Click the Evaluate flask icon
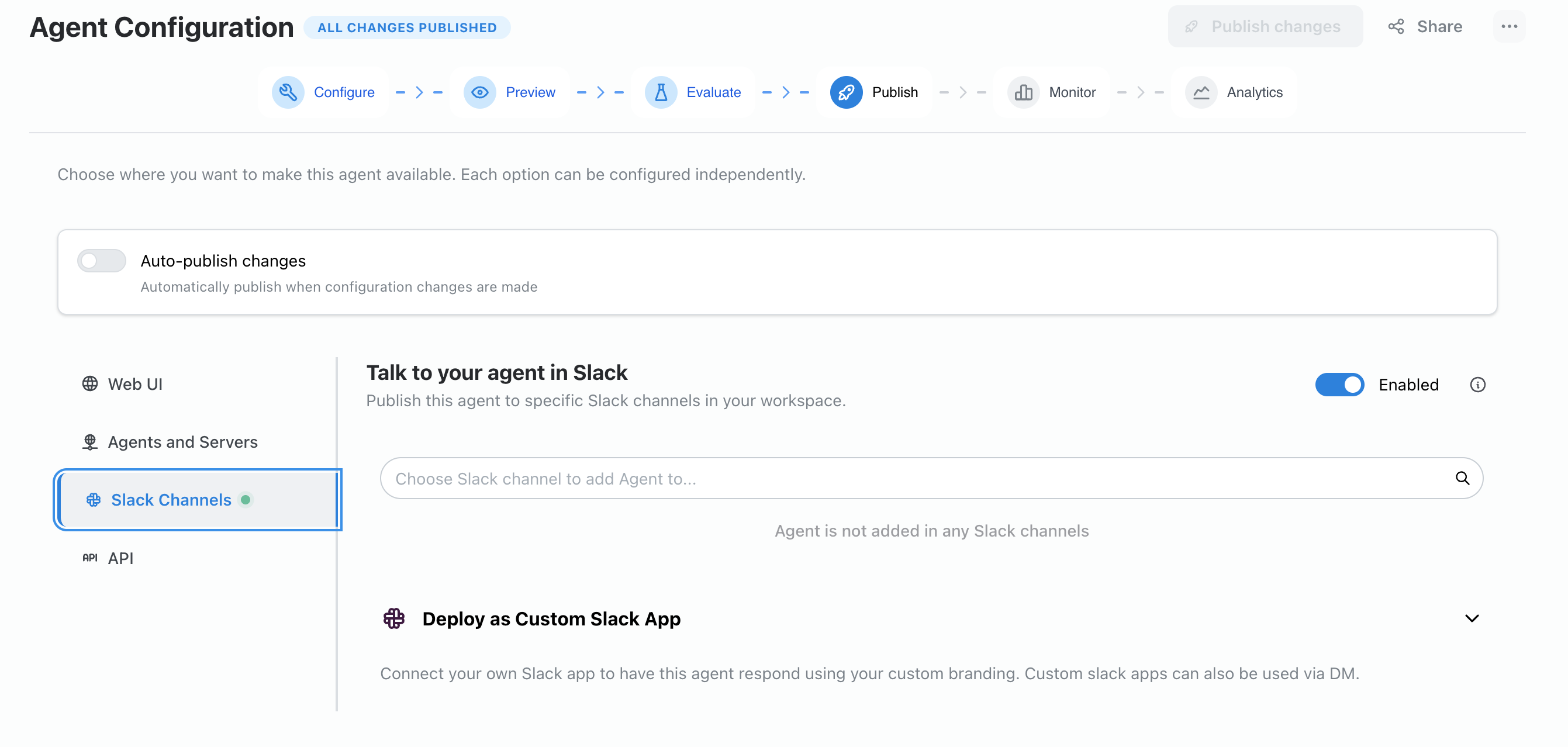Image resolution: width=1568 pixels, height=747 pixels. coord(661,92)
